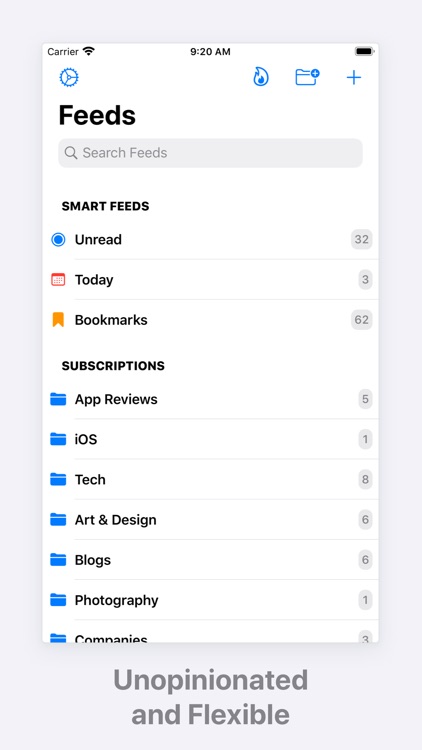Screen dimensions: 422x750
Task: Open the Tech folder
Action: point(211,479)
